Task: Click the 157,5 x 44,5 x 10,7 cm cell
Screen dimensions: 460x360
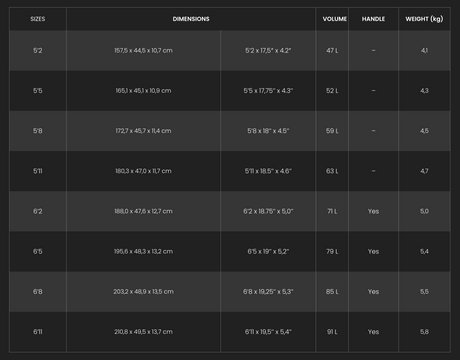Action: coord(143,51)
